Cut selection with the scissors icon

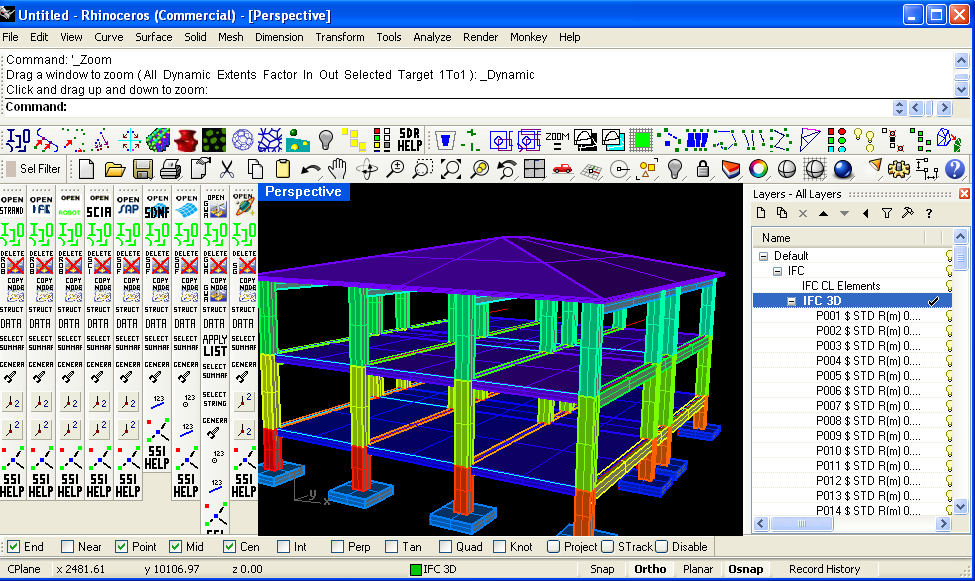click(227, 169)
